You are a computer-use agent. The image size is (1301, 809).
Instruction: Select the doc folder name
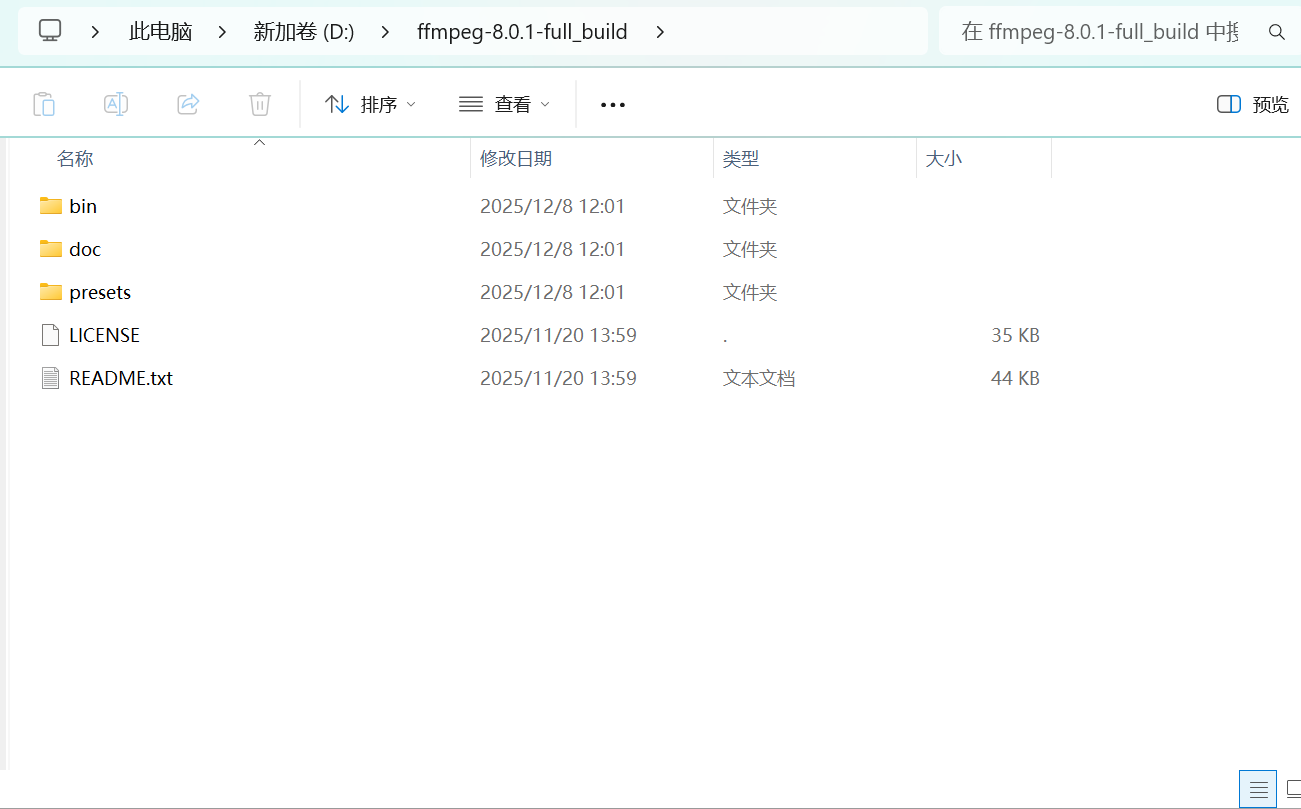[85, 249]
